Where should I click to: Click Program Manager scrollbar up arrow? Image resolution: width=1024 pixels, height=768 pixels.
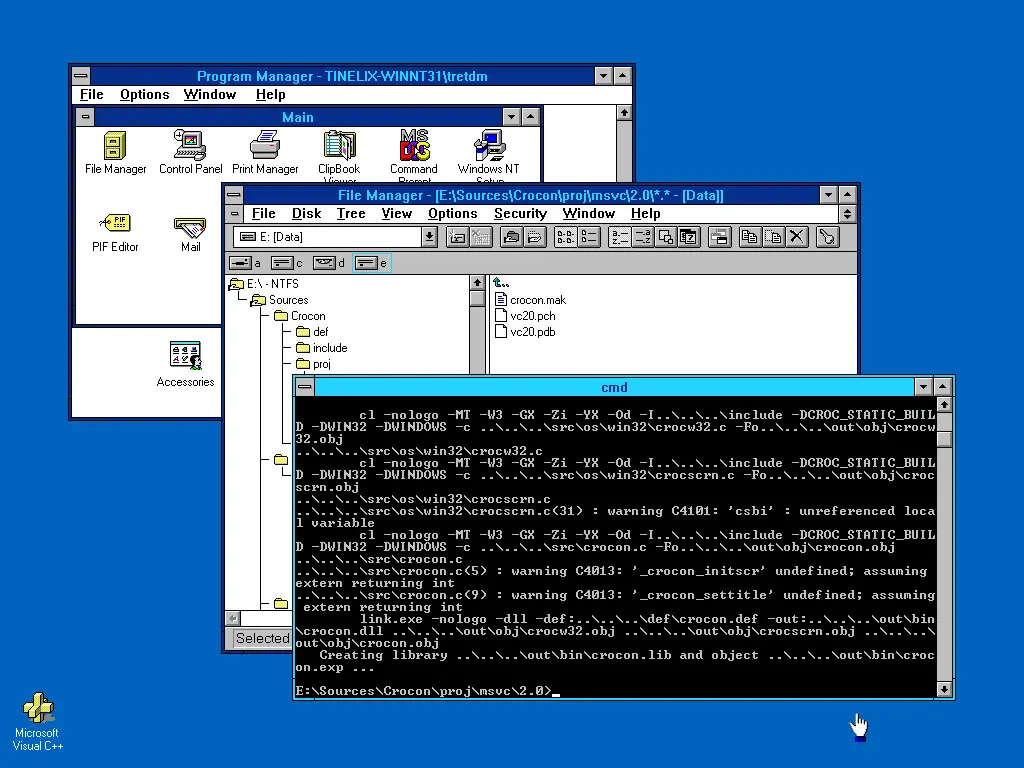(x=624, y=114)
